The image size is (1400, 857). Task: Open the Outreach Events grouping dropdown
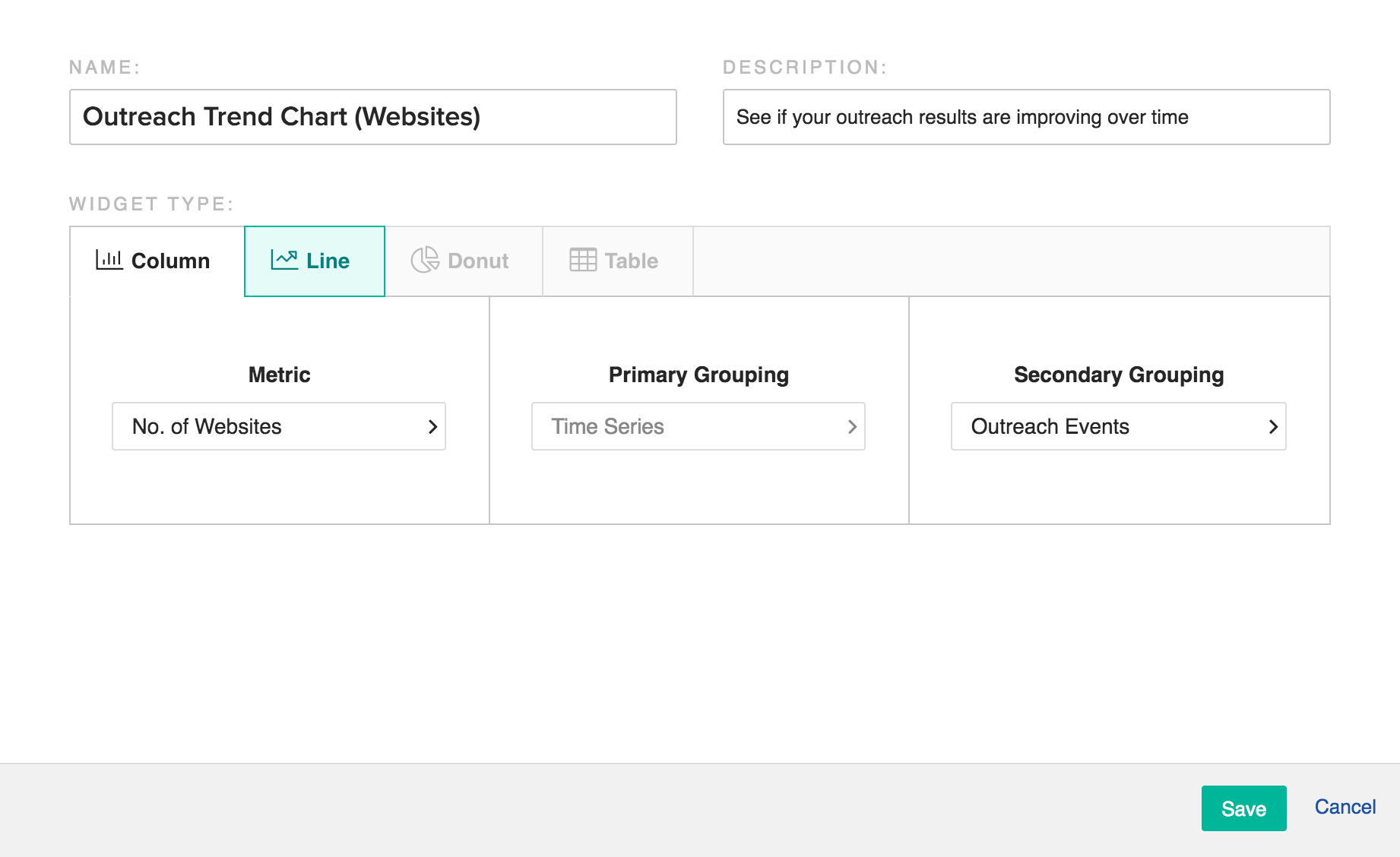click(x=1117, y=427)
